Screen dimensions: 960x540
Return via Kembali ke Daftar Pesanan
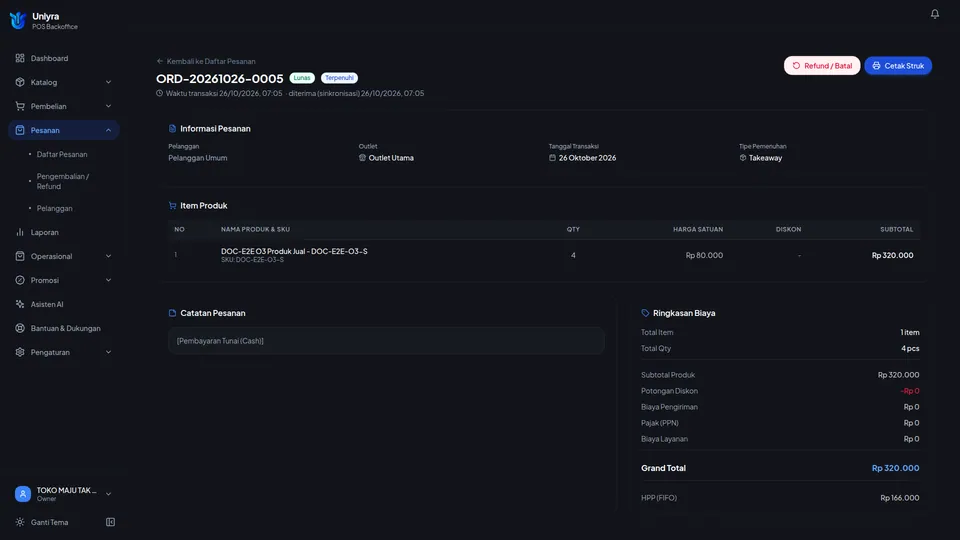(206, 61)
